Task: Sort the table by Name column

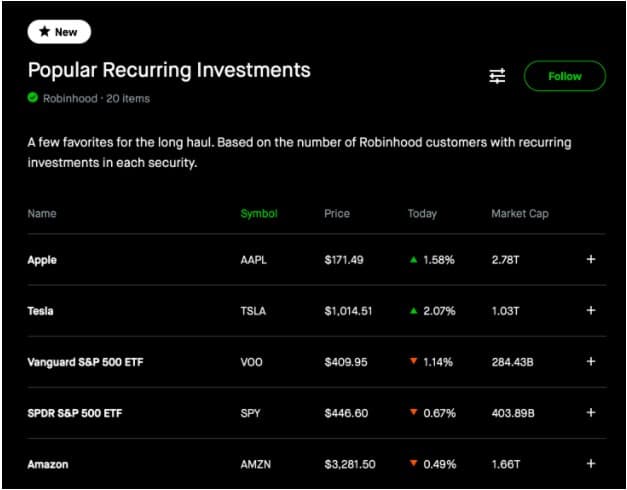Action: (x=42, y=213)
